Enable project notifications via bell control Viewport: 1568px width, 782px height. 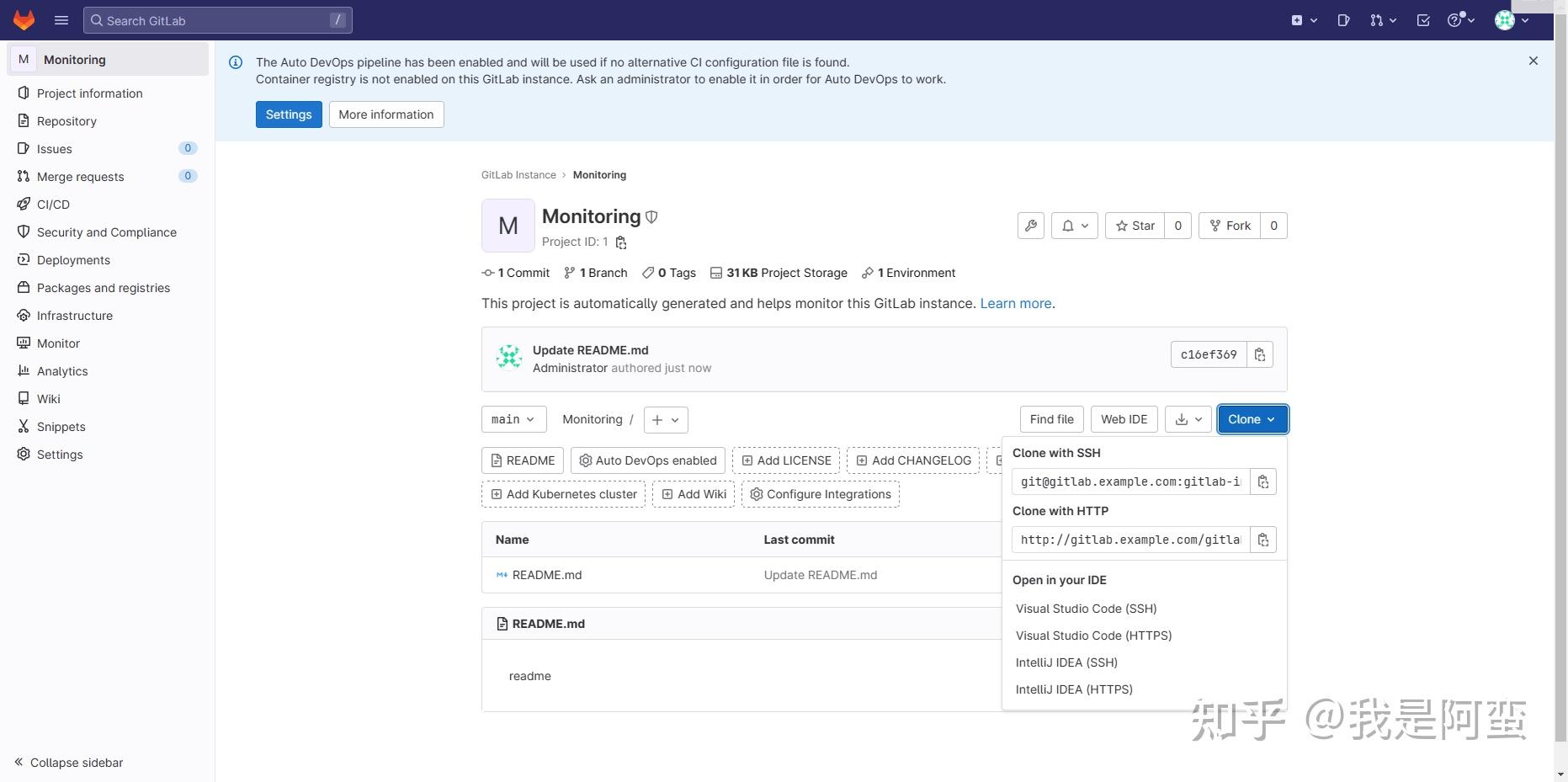click(x=1075, y=225)
